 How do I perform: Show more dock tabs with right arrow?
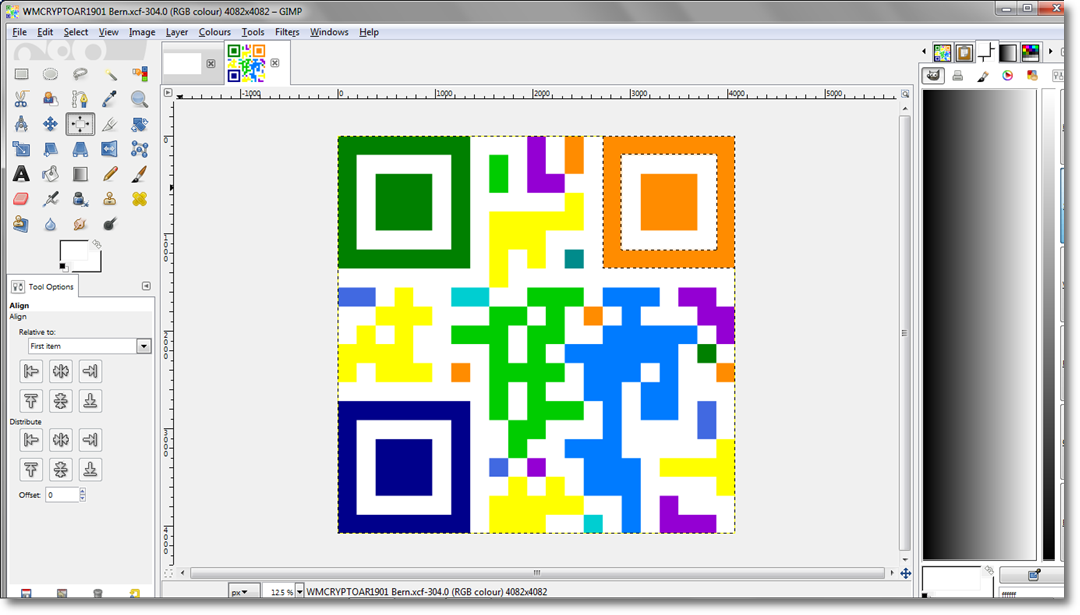1050,52
